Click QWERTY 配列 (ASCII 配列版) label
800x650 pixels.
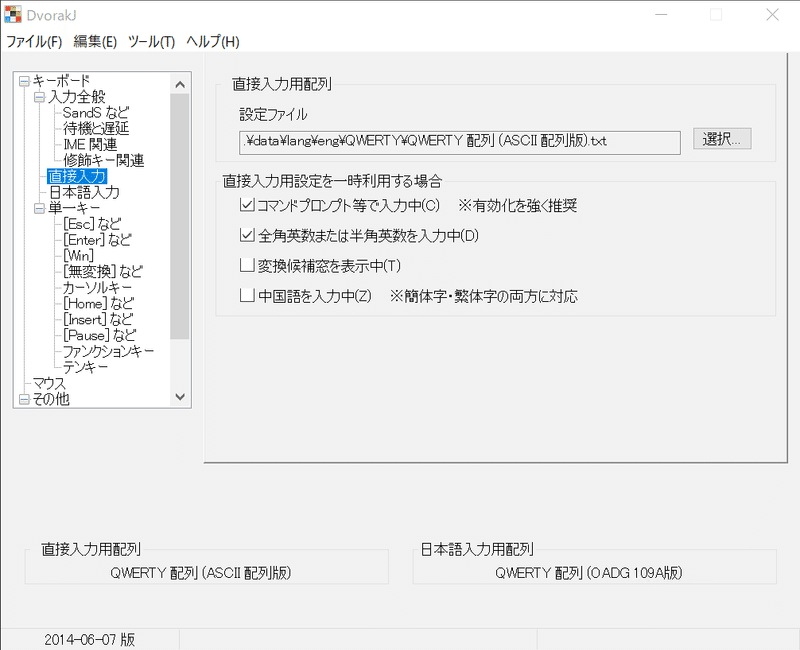click(x=201, y=573)
